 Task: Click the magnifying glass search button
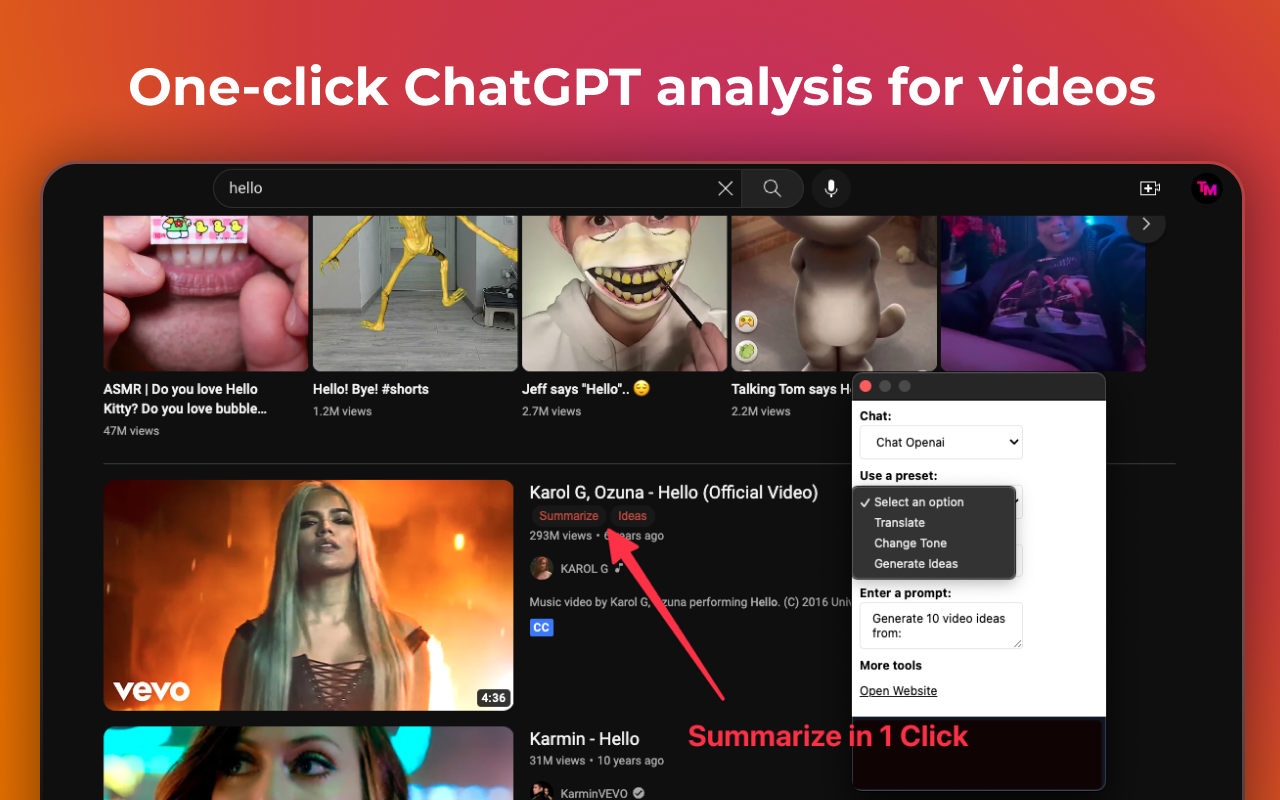(x=772, y=188)
